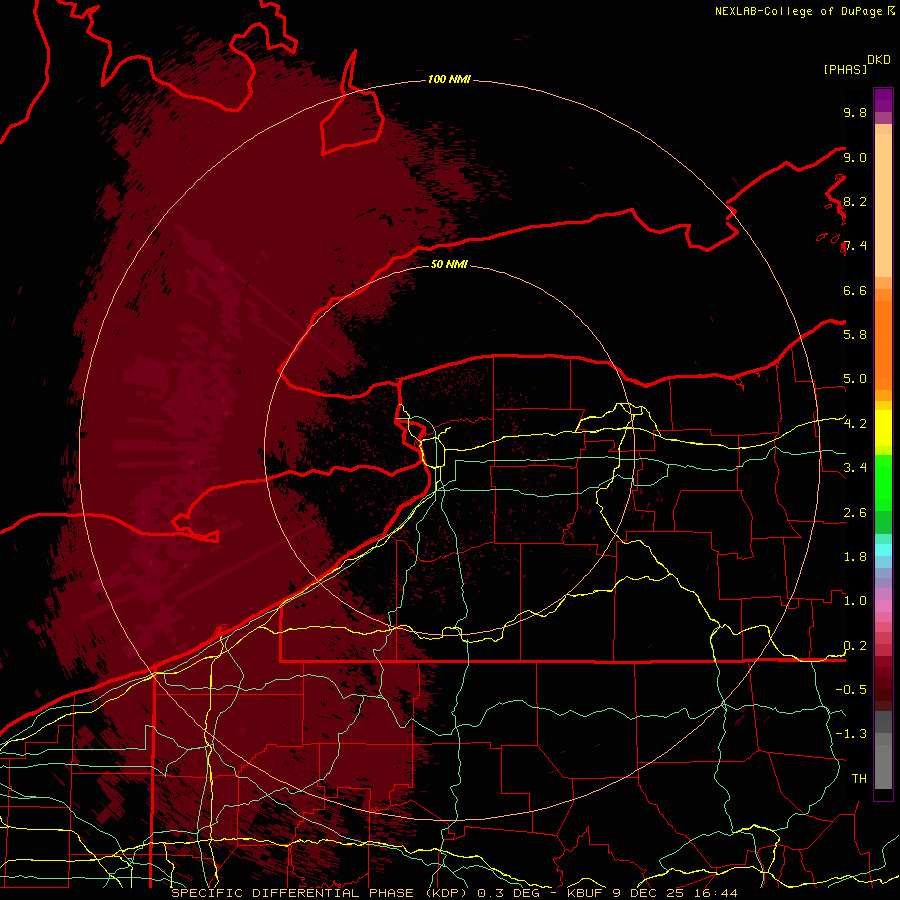Click the 100 NMI range ring label

[449, 79]
